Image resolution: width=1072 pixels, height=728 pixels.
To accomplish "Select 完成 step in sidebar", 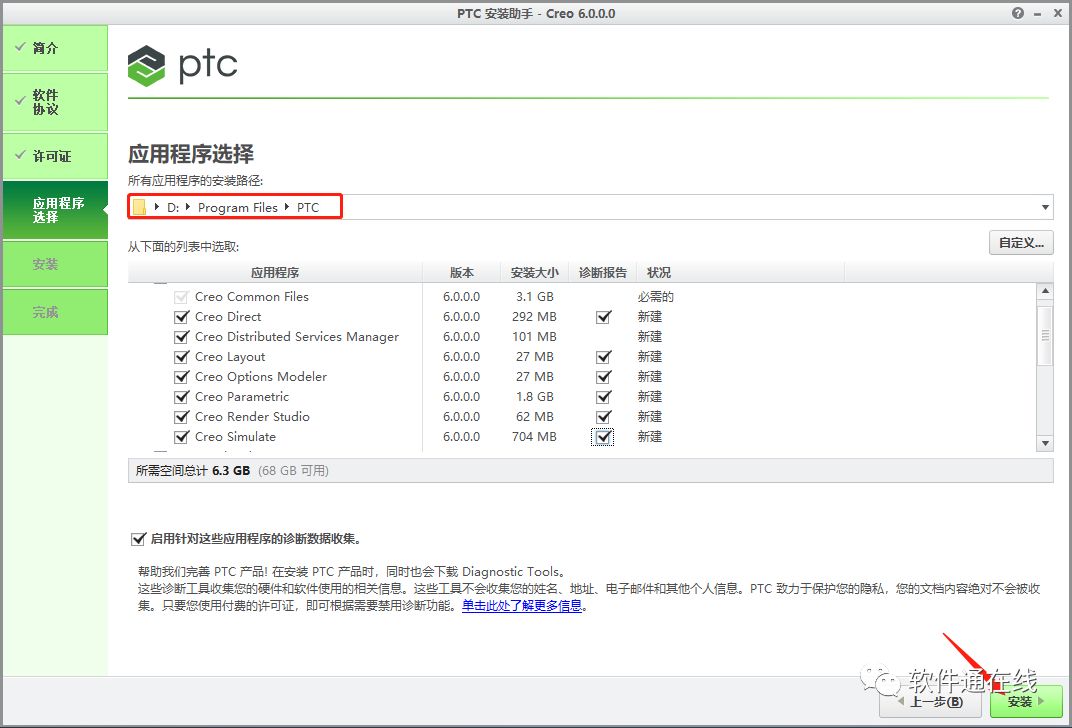I will pos(55,312).
